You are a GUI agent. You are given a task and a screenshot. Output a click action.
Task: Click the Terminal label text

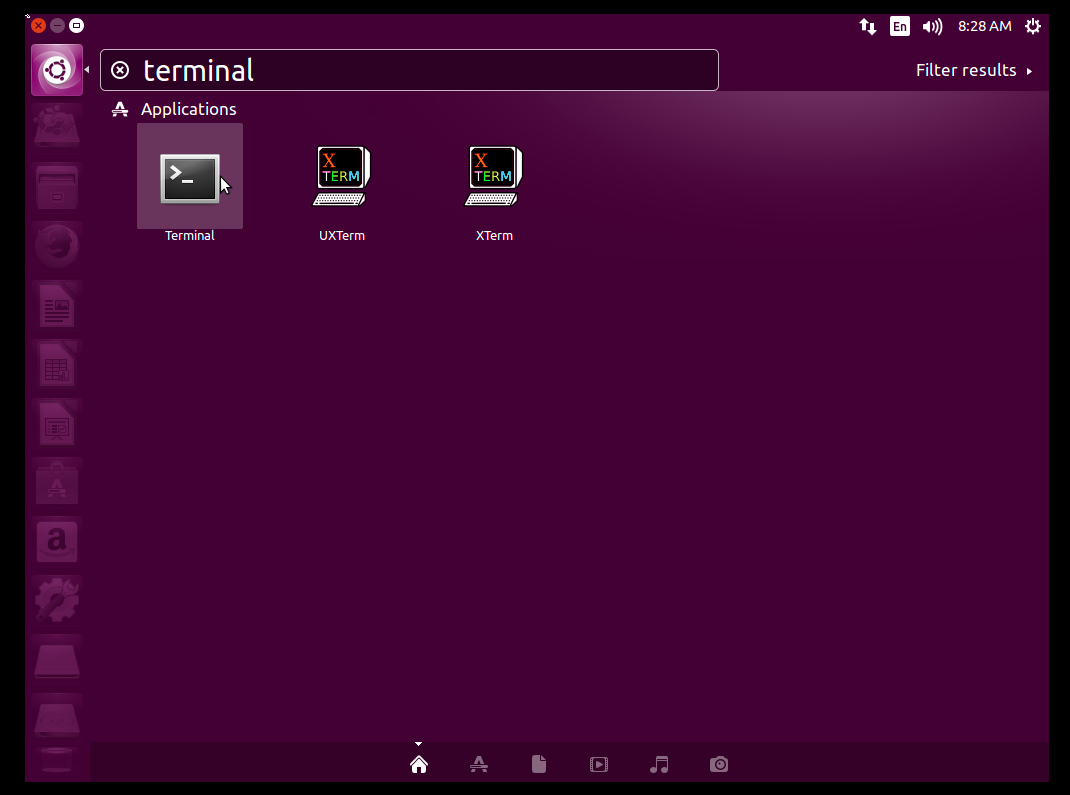[x=190, y=235]
